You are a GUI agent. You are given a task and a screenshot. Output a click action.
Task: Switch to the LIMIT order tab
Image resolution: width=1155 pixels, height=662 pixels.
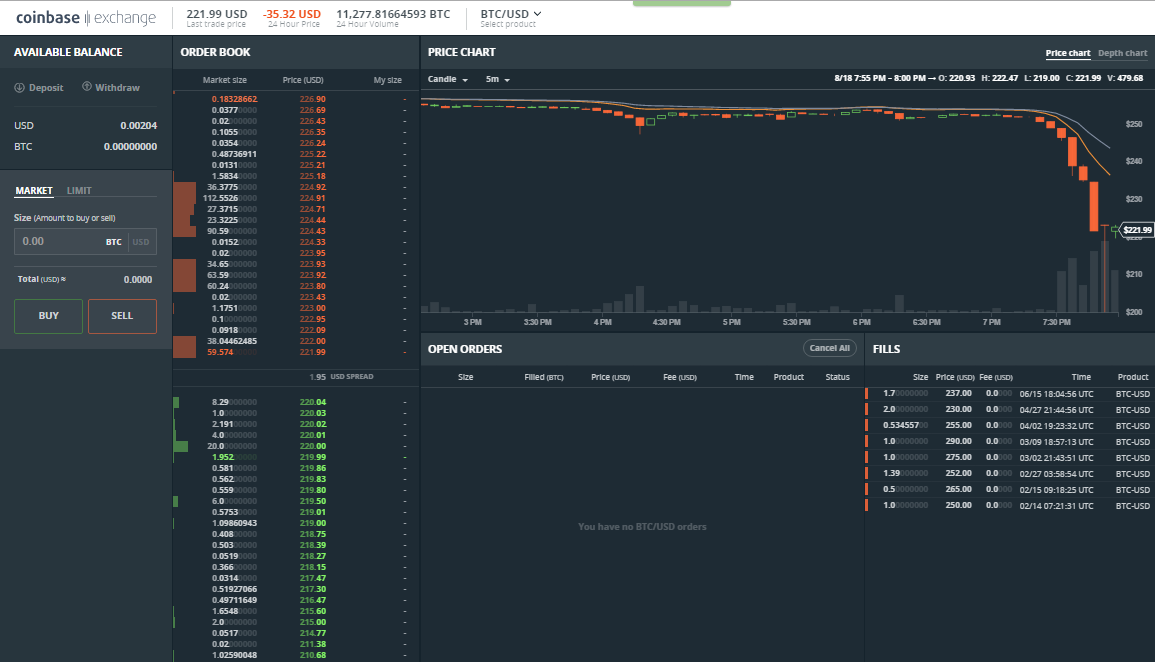[x=79, y=191]
